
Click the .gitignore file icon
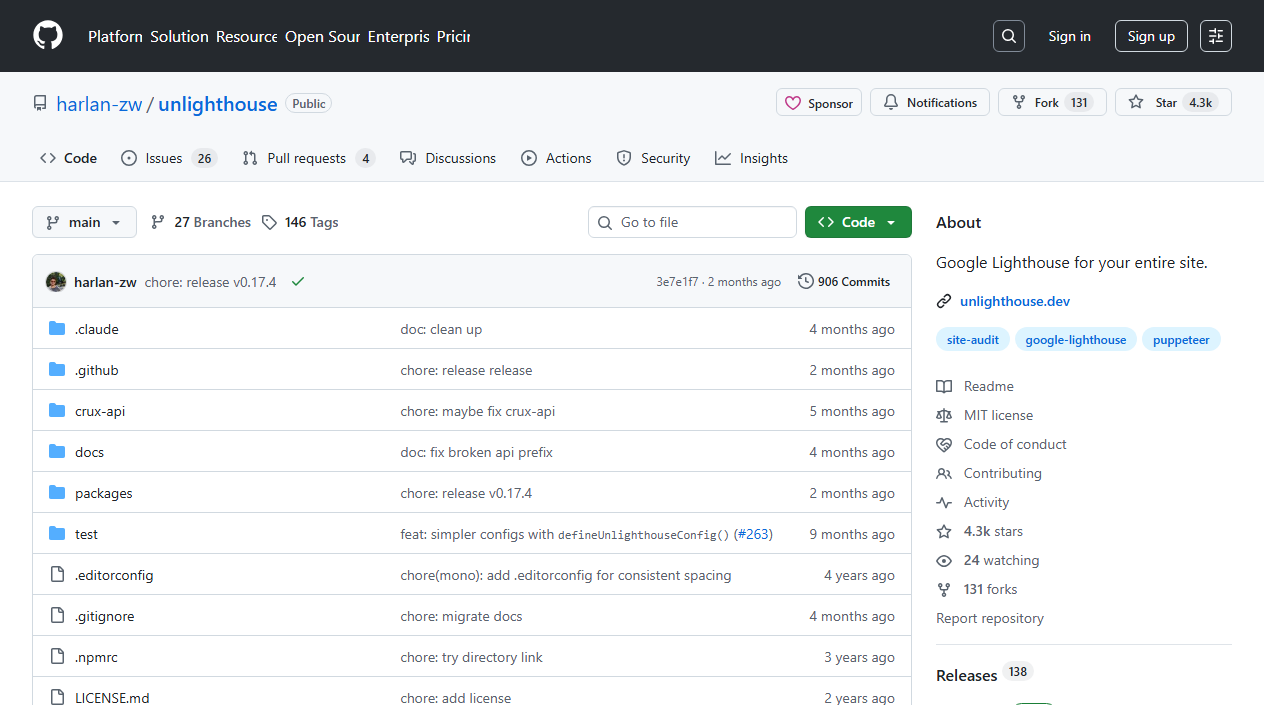click(57, 616)
